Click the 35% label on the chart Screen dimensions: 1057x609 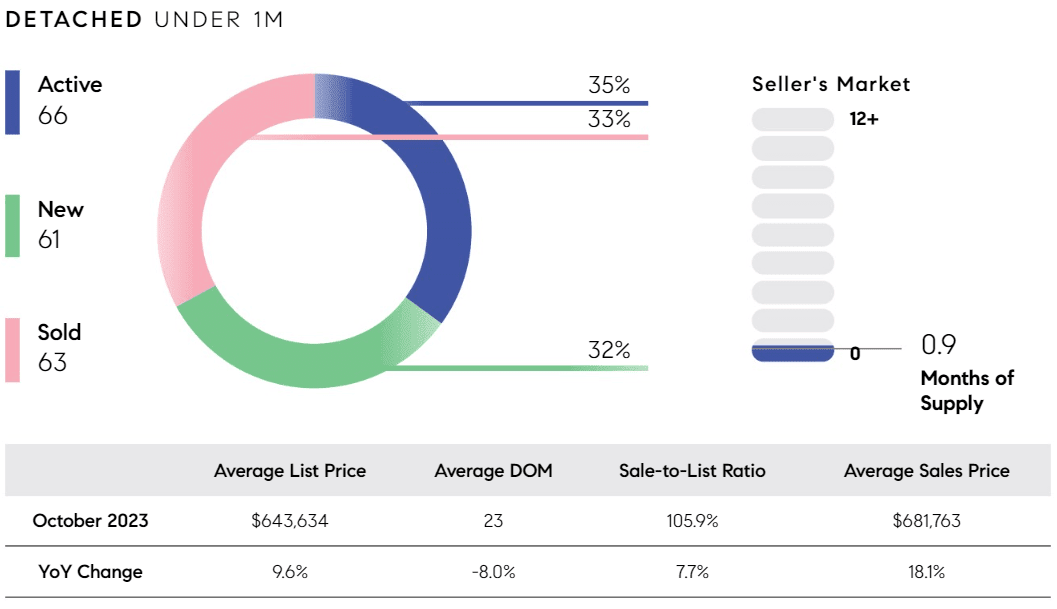point(609,85)
